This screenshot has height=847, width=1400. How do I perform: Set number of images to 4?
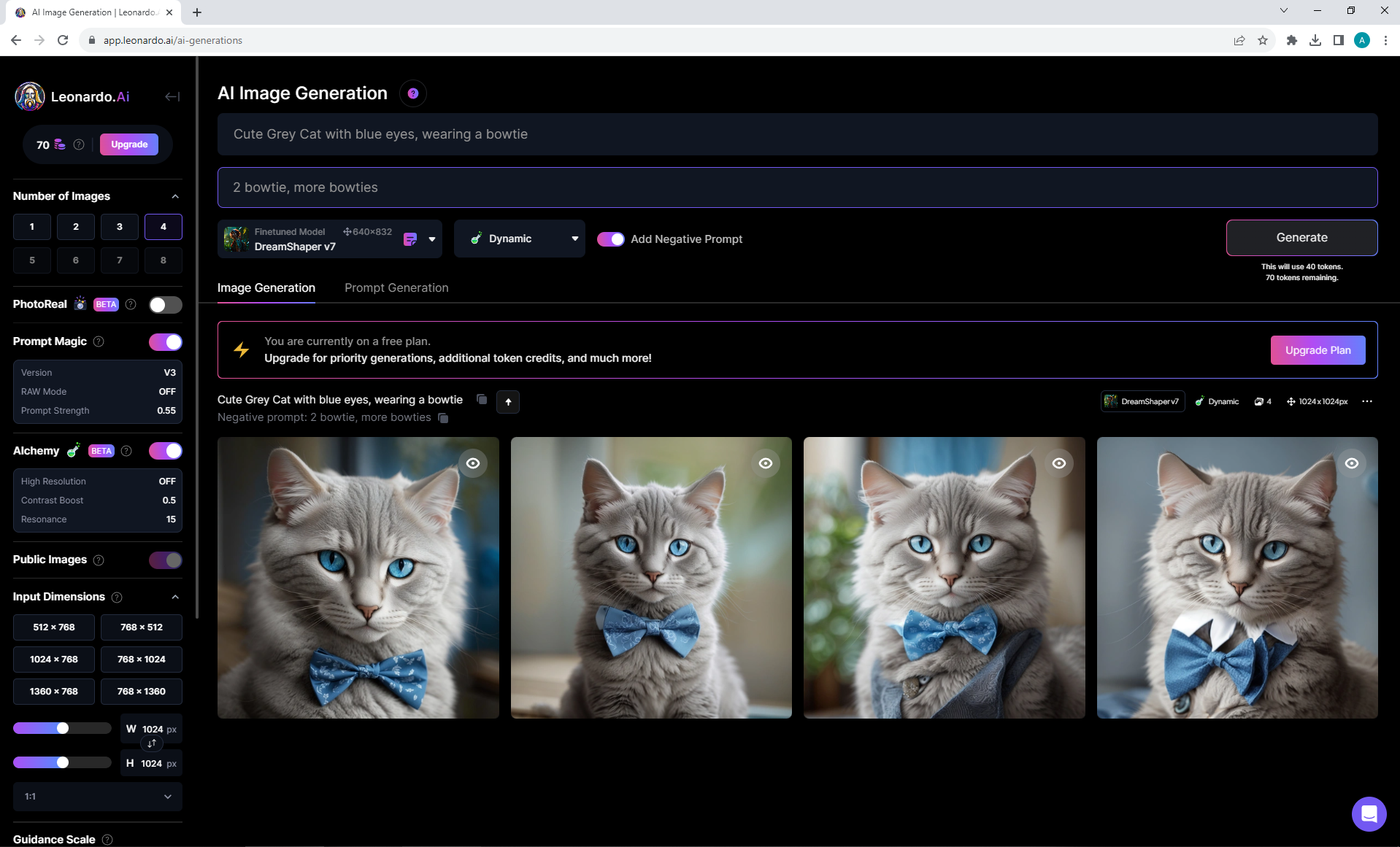[x=164, y=227]
